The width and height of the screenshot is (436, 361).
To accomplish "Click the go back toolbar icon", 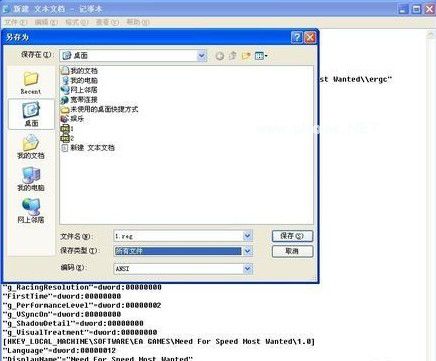I will (x=219, y=56).
